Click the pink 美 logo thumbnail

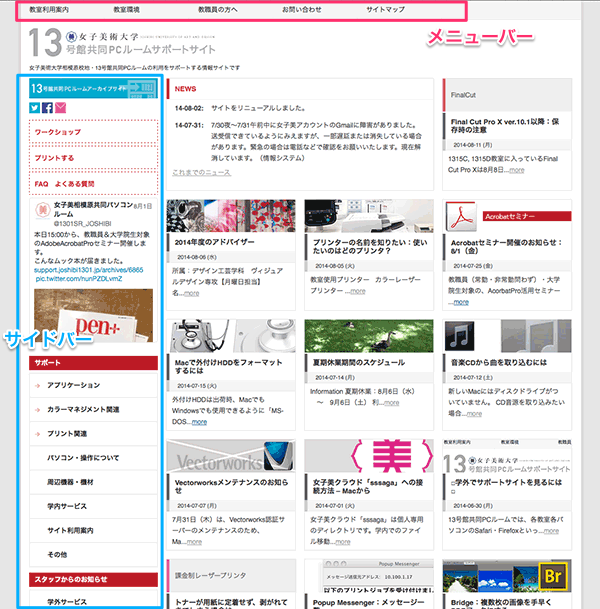point(369,456)
